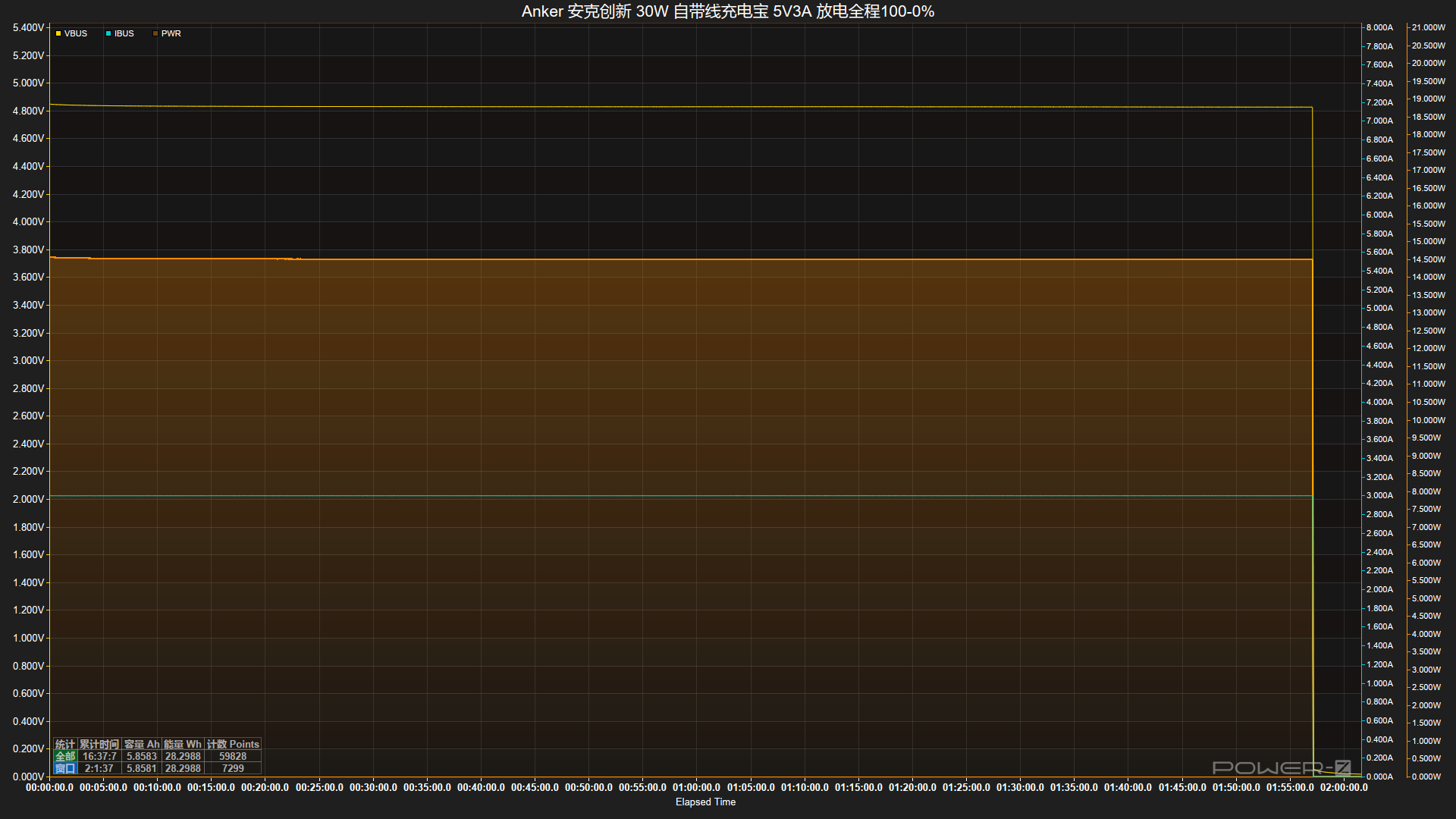Click the 21.000W label on power axis
Screen dimensions: 1456x819
click(x=1429, y=27)
